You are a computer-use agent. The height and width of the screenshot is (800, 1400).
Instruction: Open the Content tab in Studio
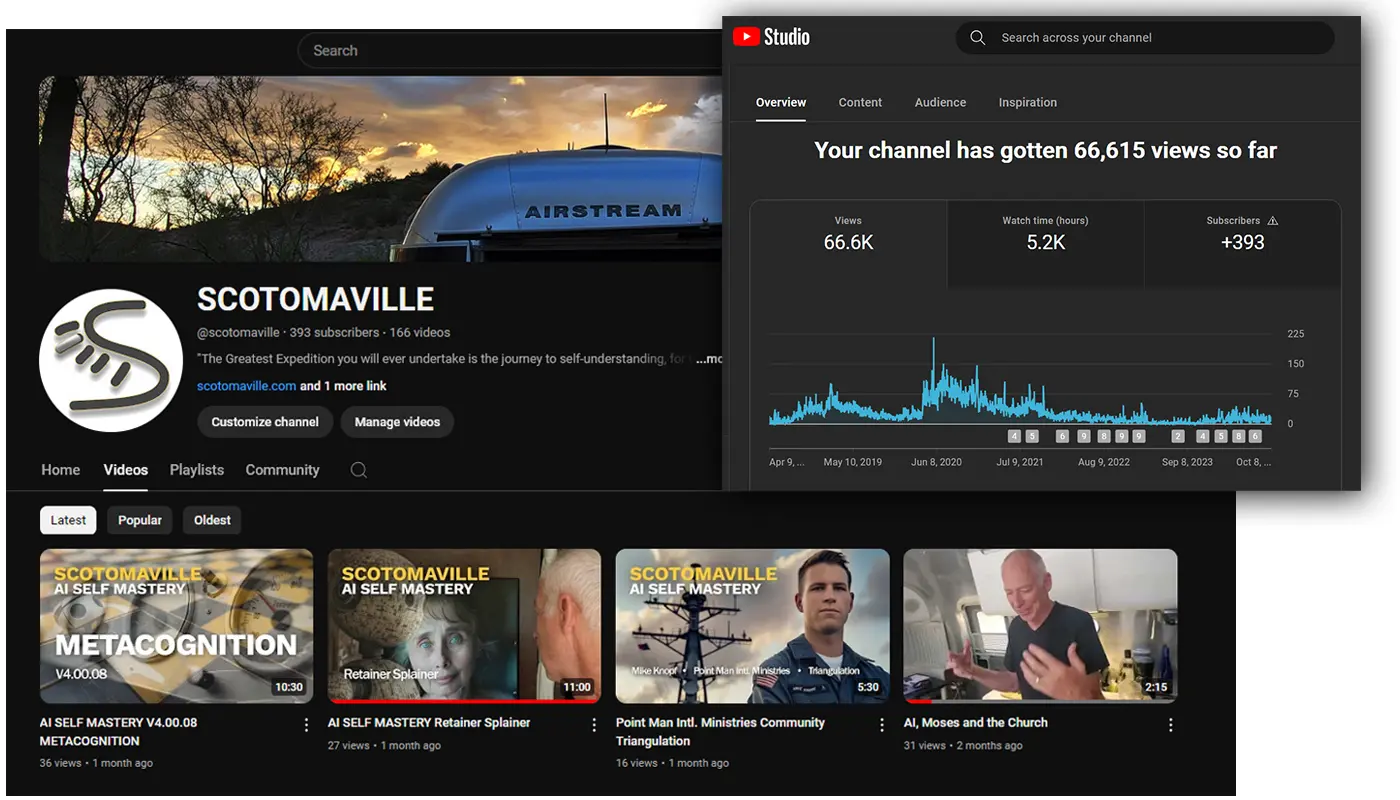click(860, 102)
